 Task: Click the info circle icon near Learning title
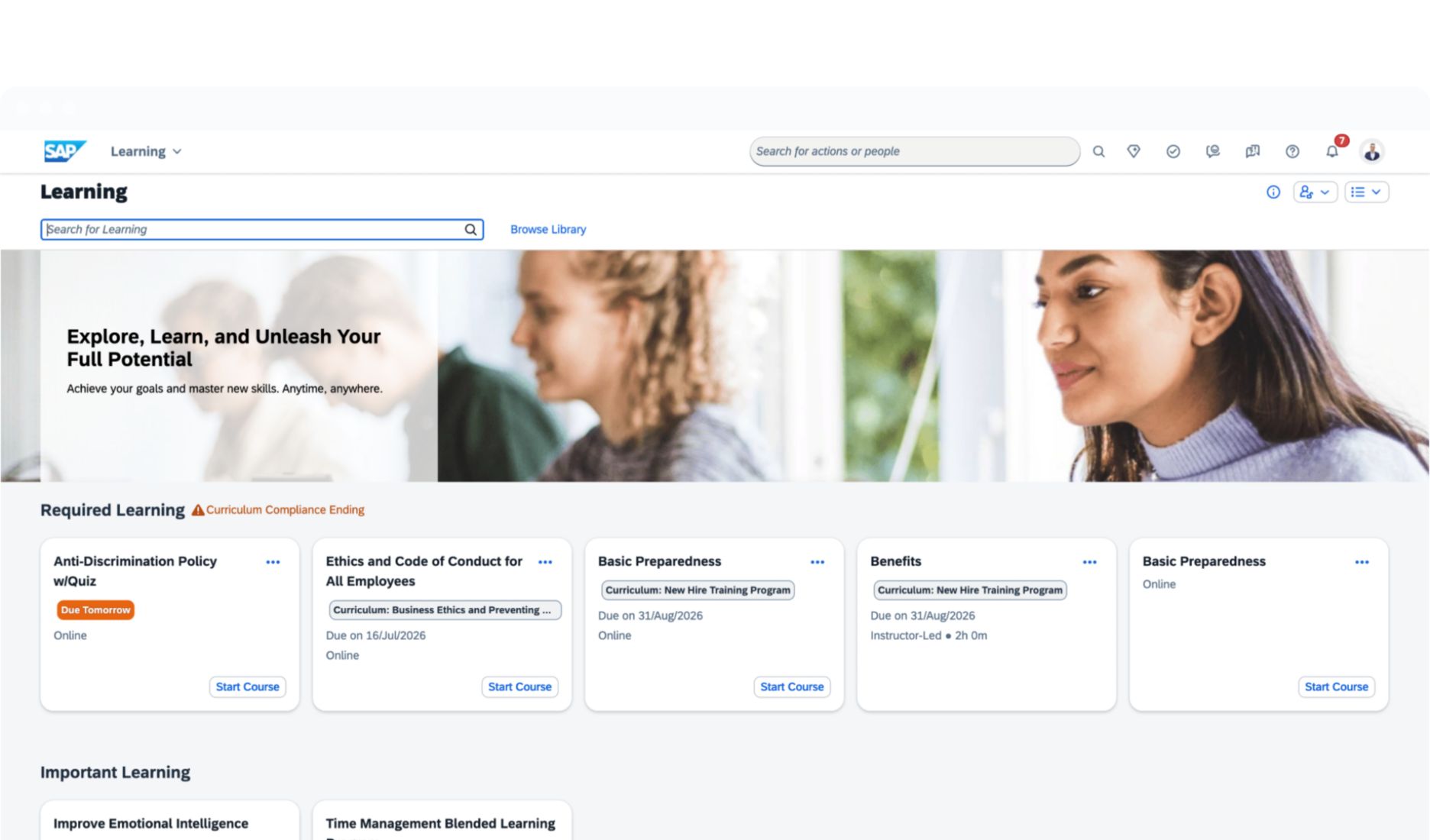[x=1273, y=192]
